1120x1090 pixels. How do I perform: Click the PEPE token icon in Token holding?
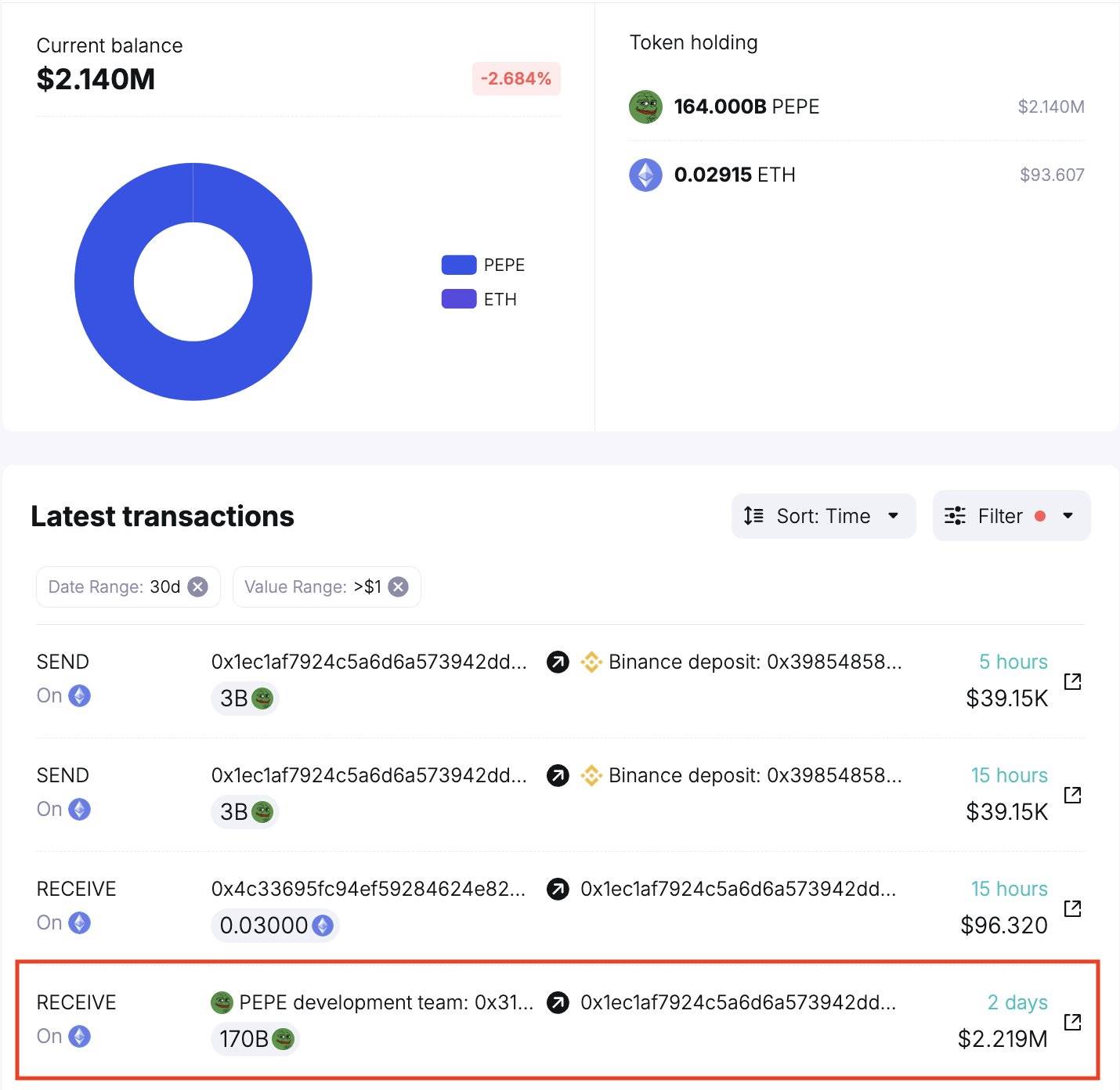[645, 106]
